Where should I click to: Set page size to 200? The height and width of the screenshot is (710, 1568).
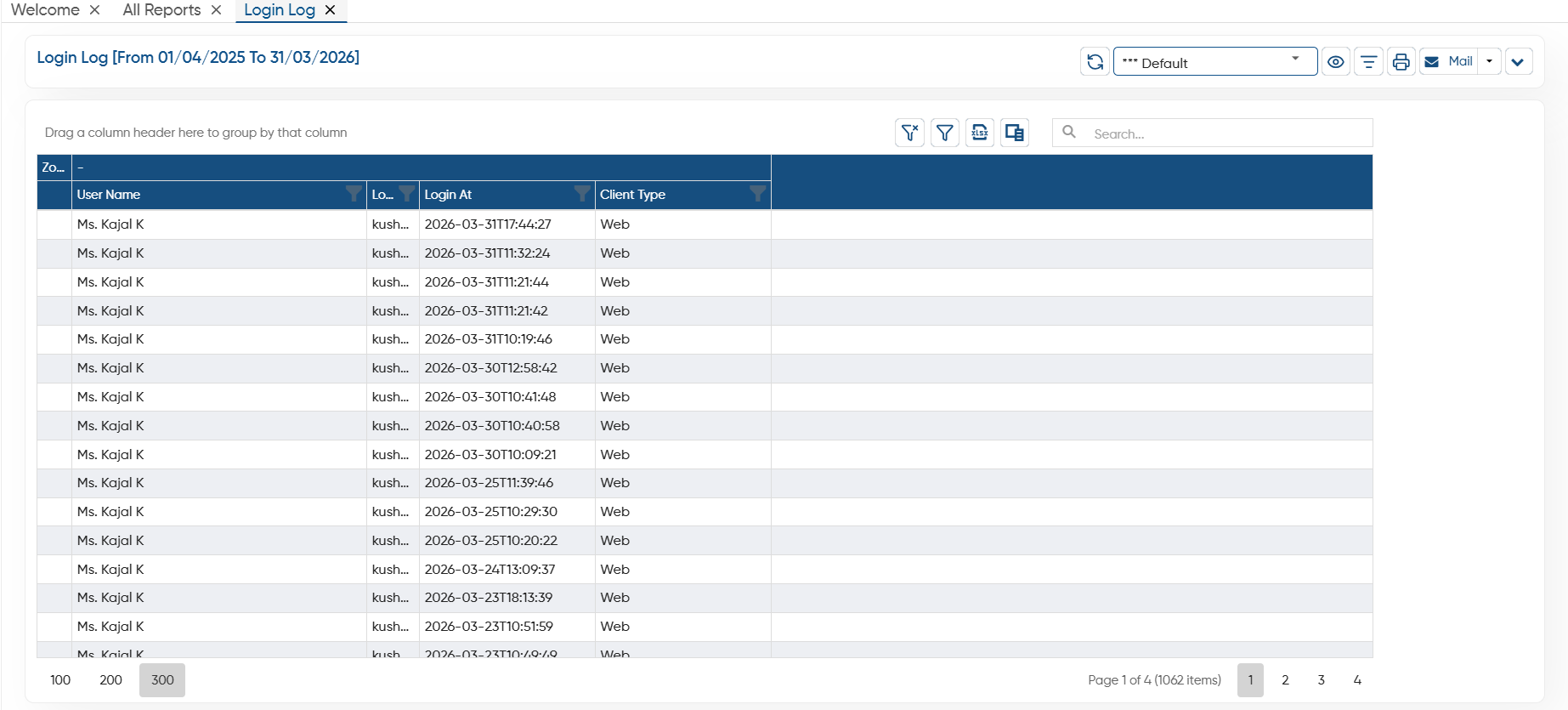click(110, 680)
